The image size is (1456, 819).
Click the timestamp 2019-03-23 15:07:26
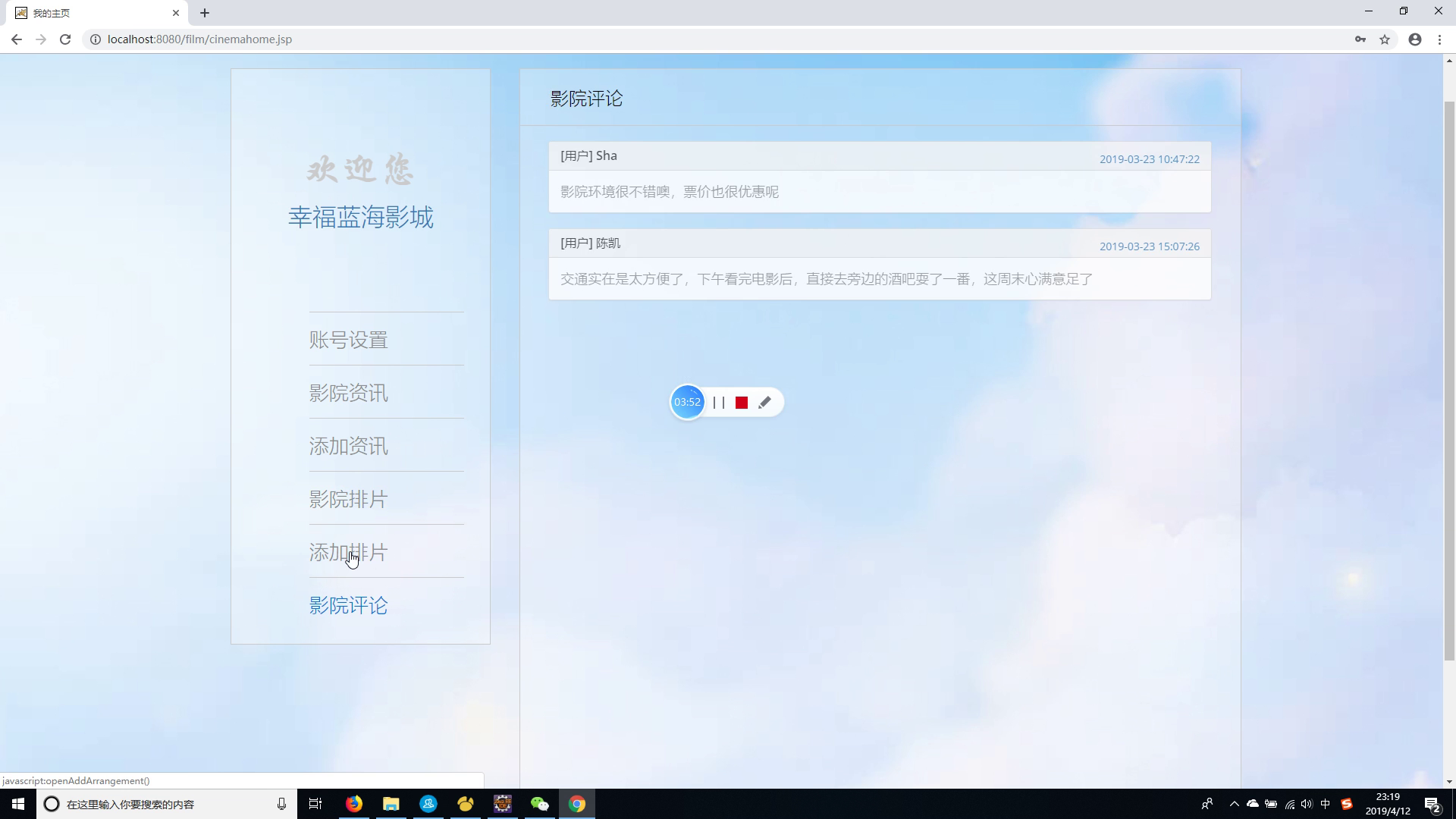[1150, 246]
